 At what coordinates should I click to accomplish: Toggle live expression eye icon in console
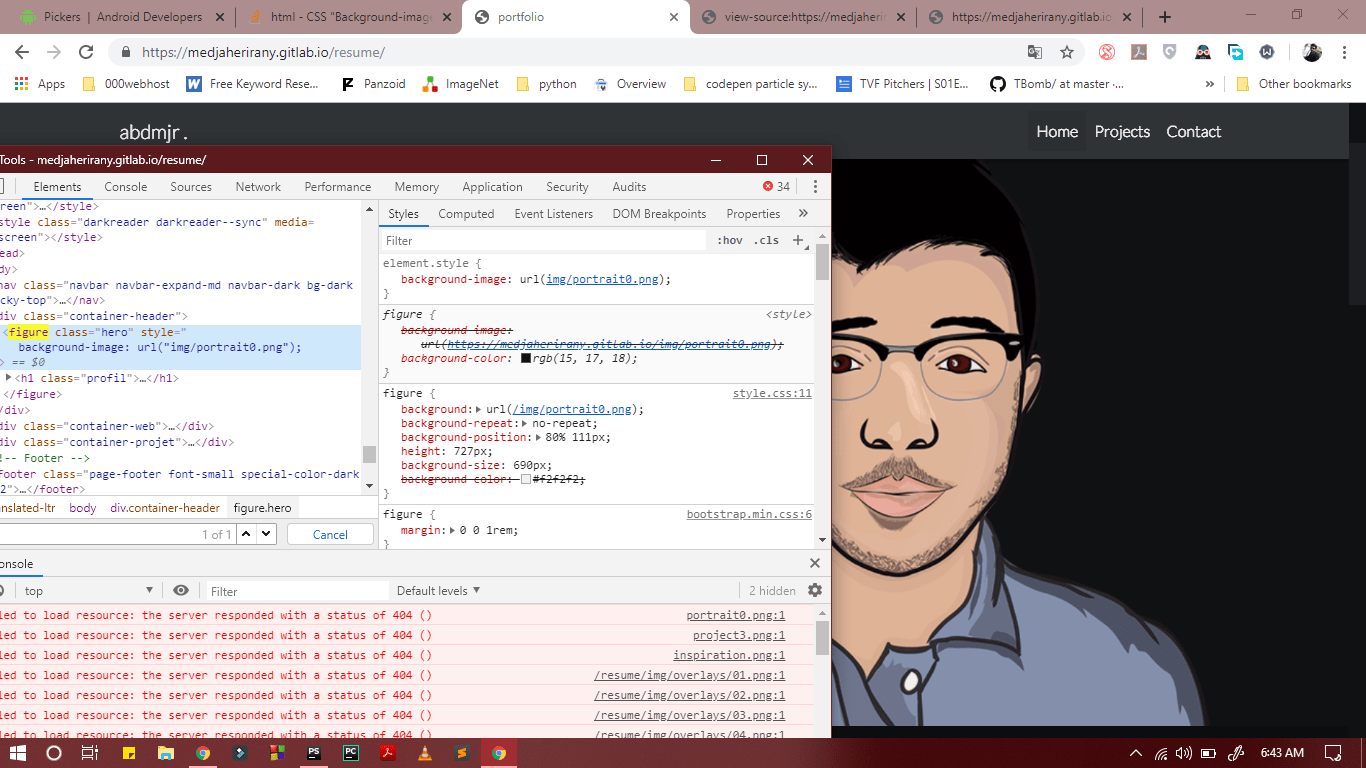181,590
